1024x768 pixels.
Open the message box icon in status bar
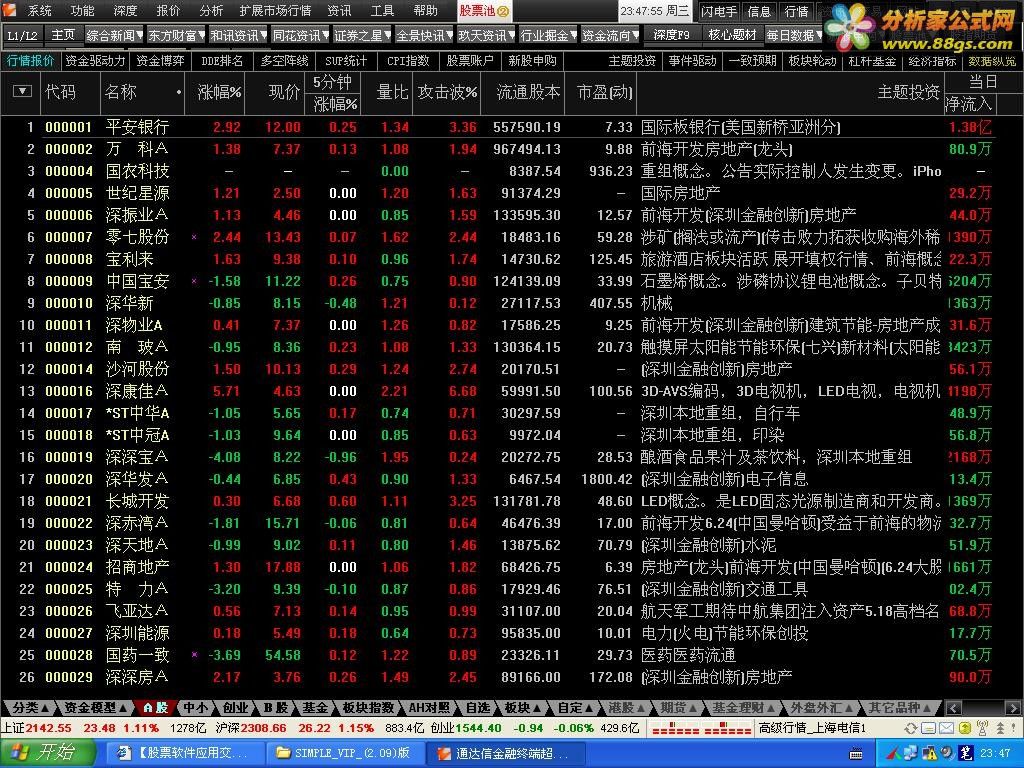click(929, 728)
